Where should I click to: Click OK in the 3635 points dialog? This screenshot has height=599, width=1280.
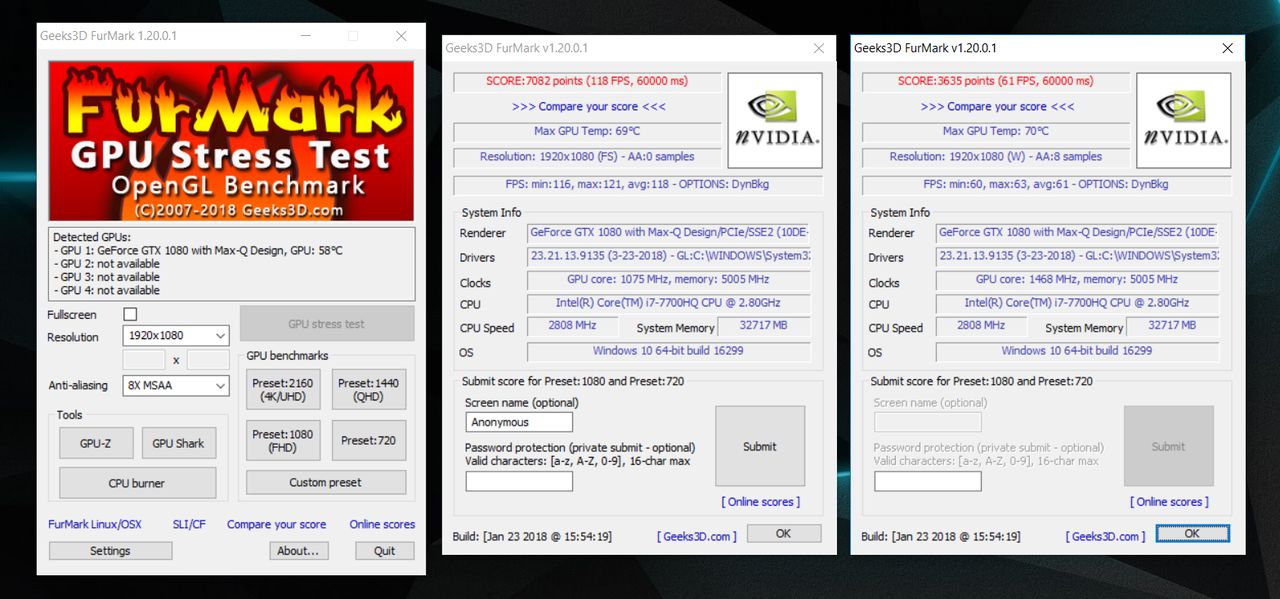tap(1192, 534)
